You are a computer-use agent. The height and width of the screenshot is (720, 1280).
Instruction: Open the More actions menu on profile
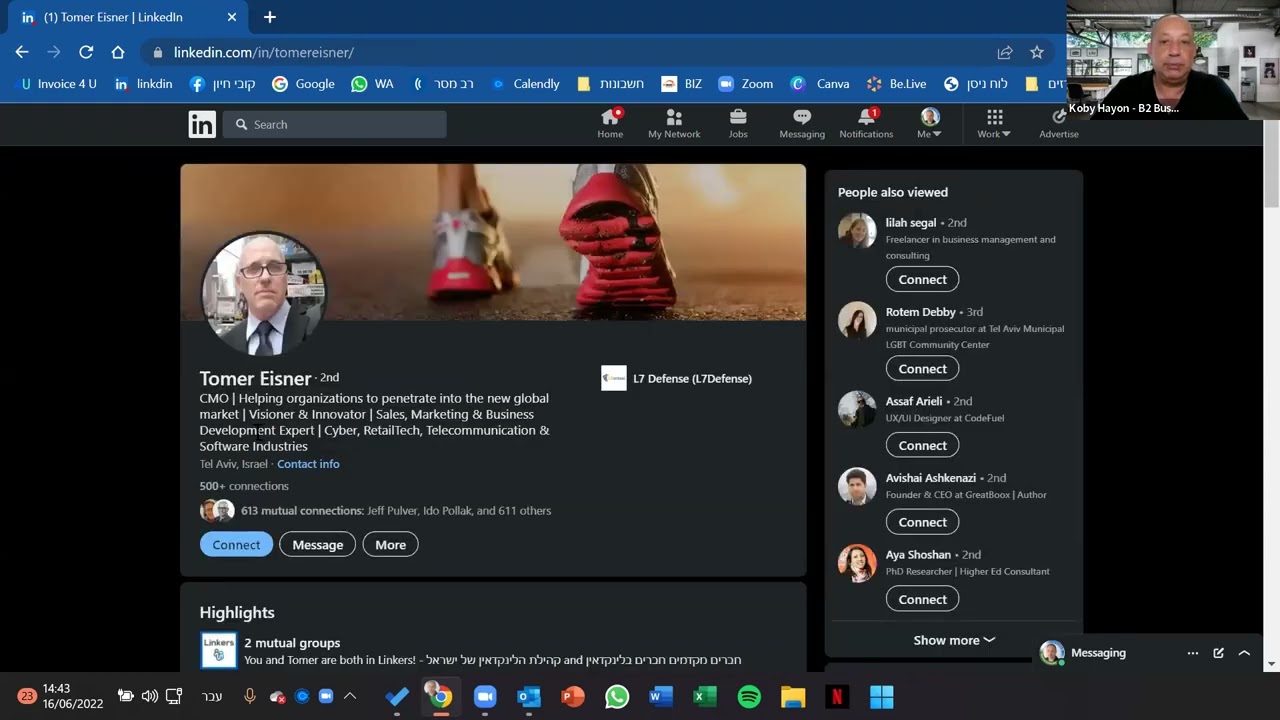[x=390, y=544]
